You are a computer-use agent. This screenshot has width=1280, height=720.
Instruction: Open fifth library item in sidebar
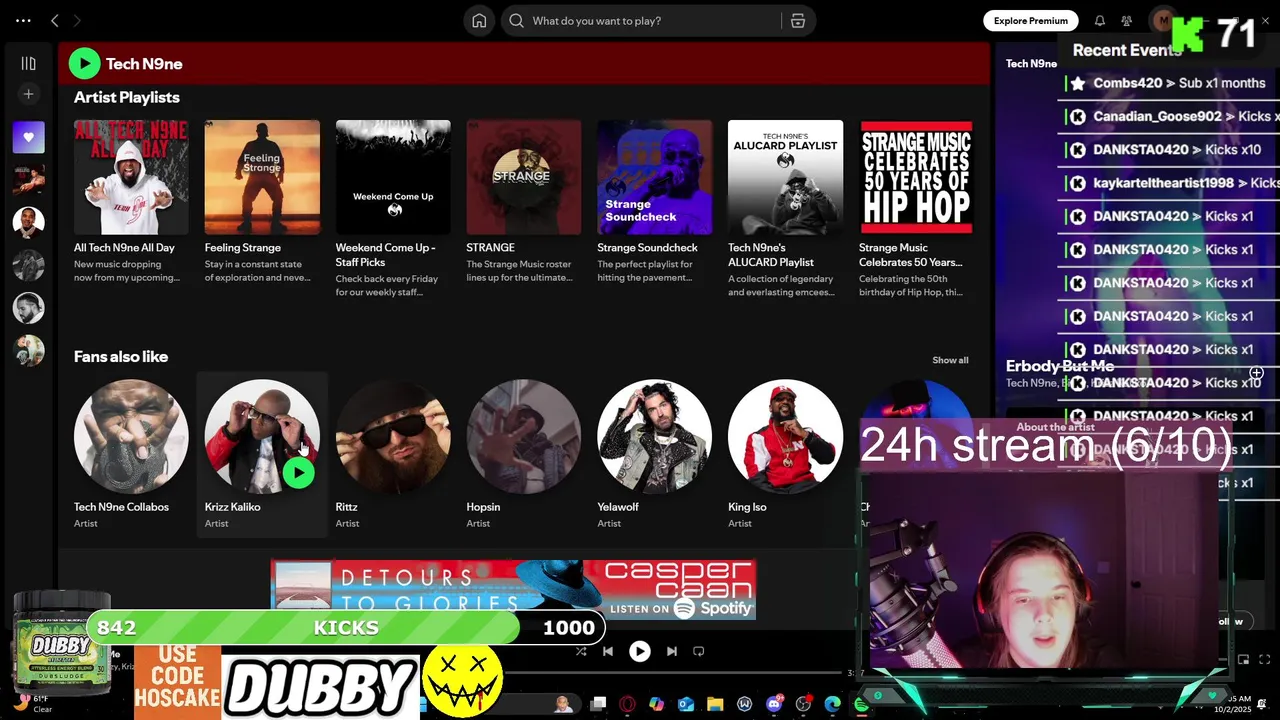[28, 308]
